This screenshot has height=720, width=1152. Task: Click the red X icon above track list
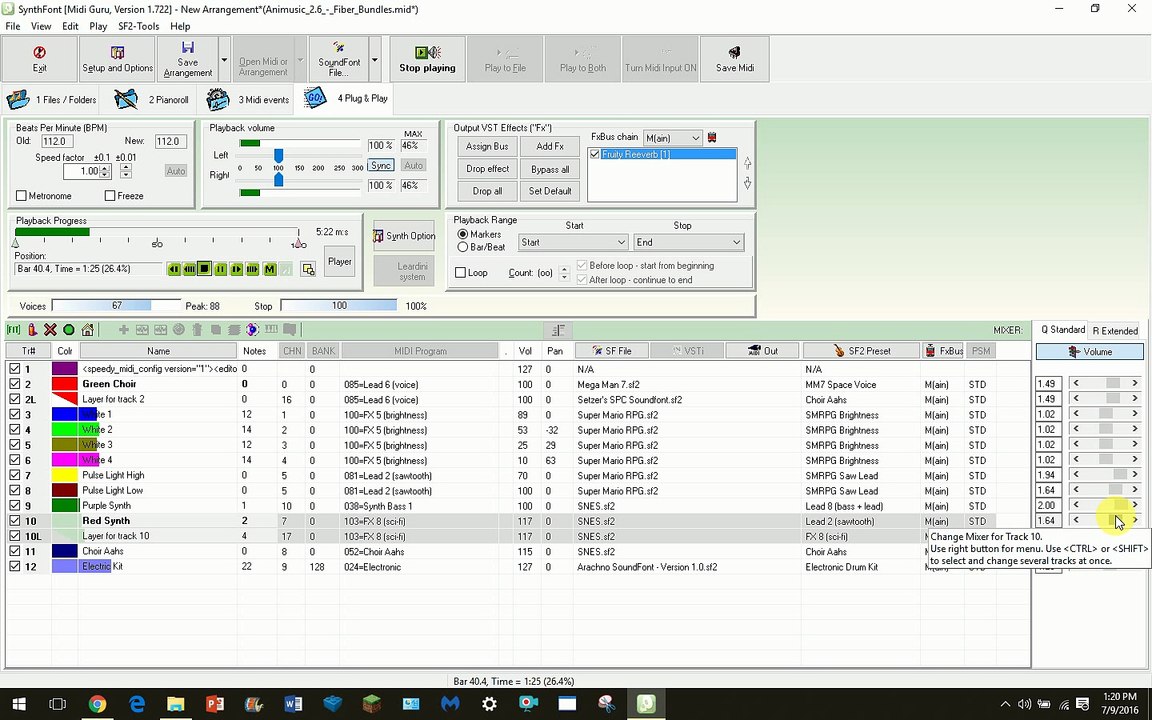pyautogui.click(x=50, y=330)
